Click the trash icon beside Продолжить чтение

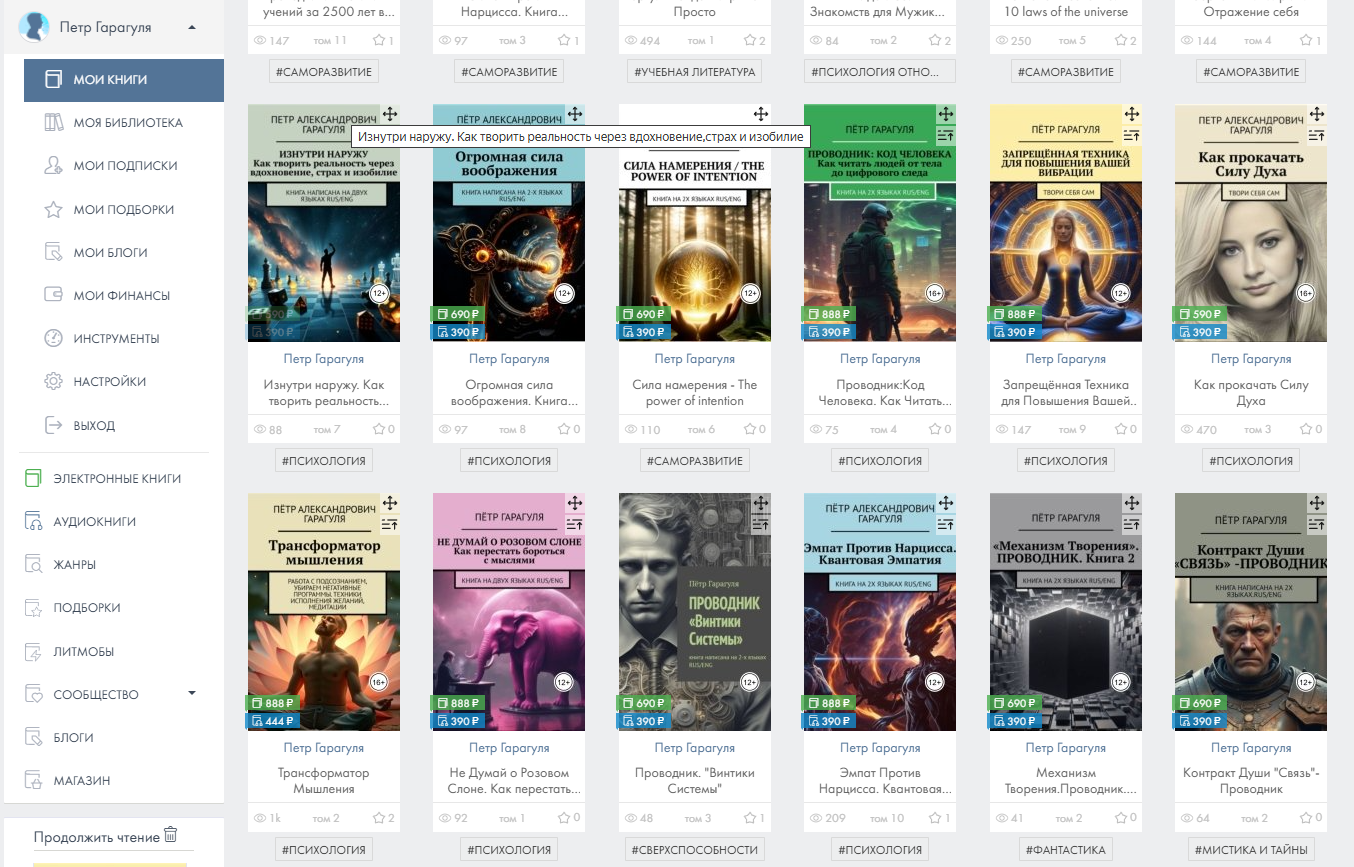click(x=171, y=835)
